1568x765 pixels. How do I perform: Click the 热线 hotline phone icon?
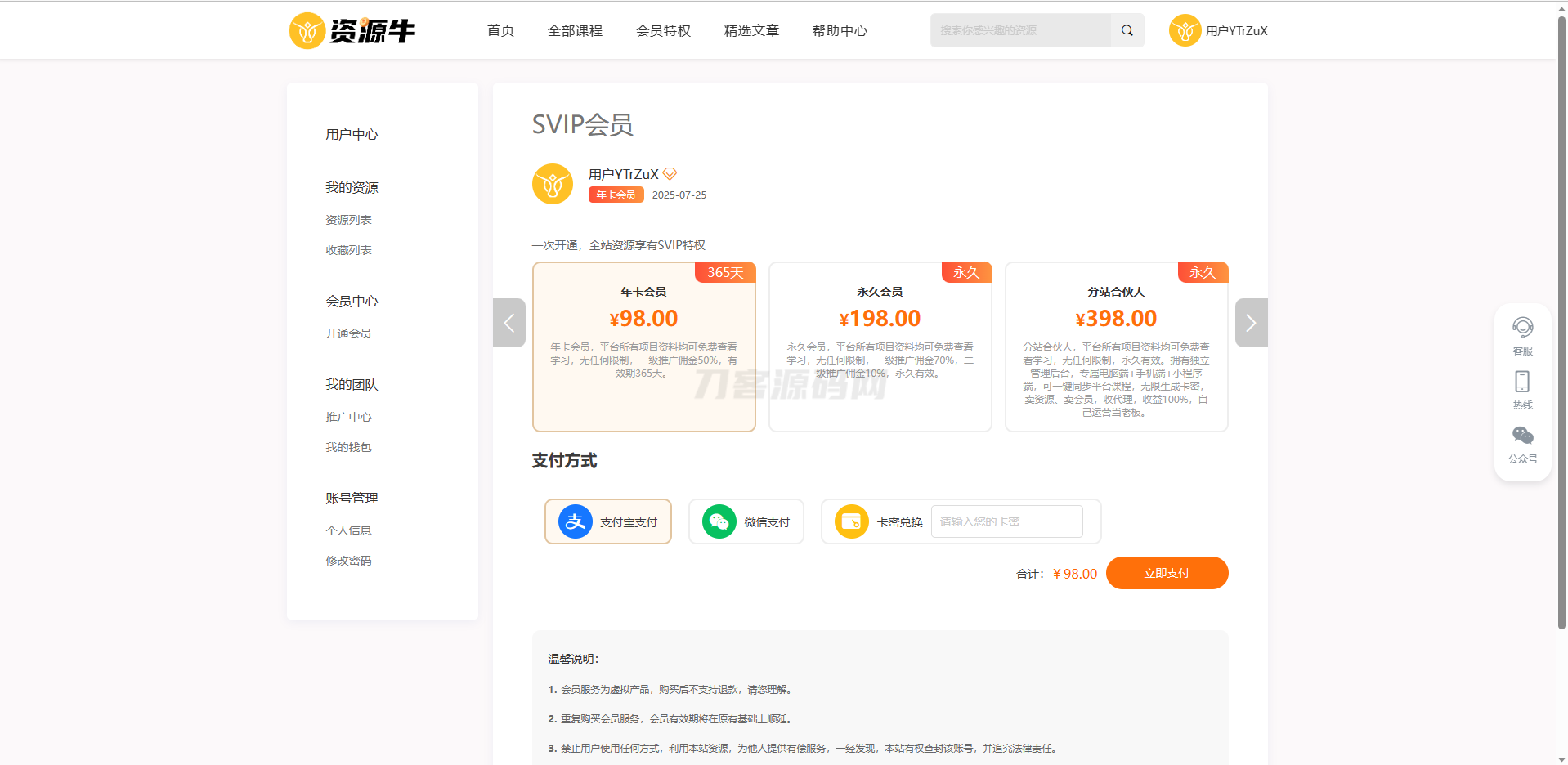[x=1522, y=381]
